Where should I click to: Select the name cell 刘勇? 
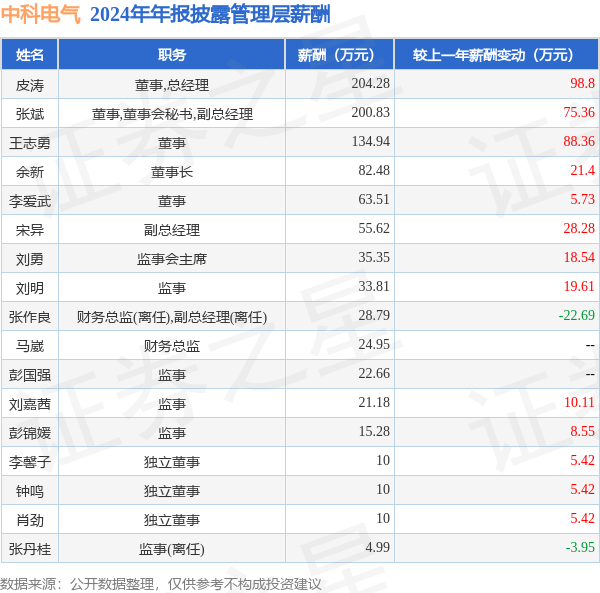30,259
